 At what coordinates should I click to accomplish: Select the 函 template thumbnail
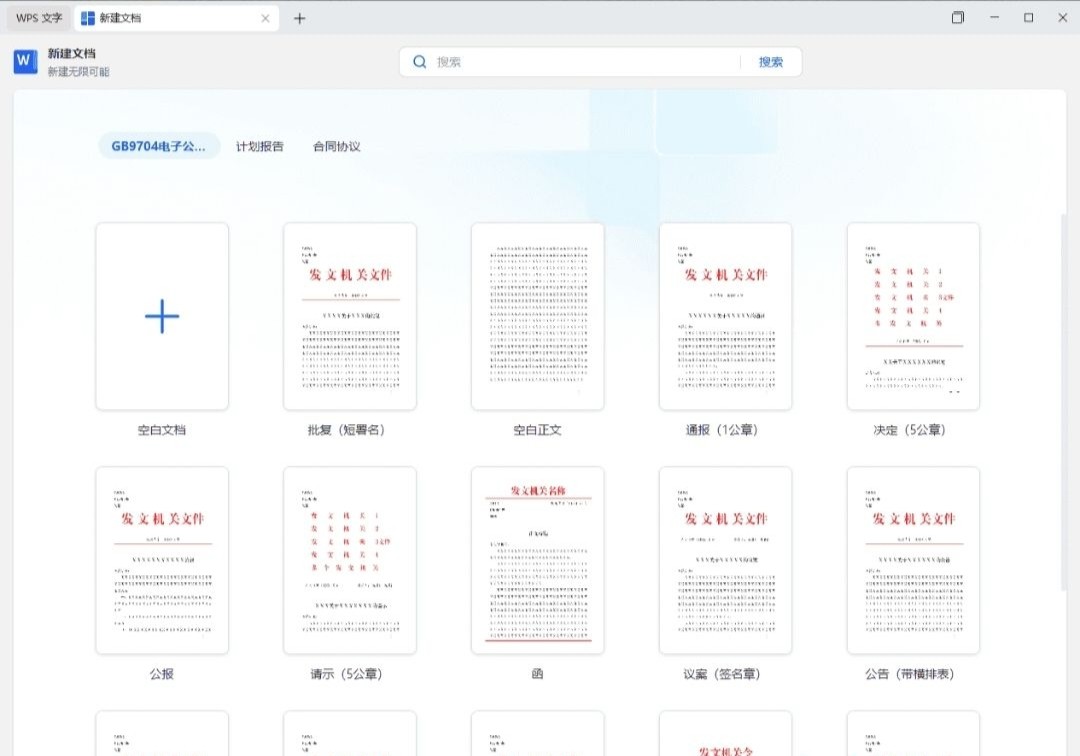point(538,561)
